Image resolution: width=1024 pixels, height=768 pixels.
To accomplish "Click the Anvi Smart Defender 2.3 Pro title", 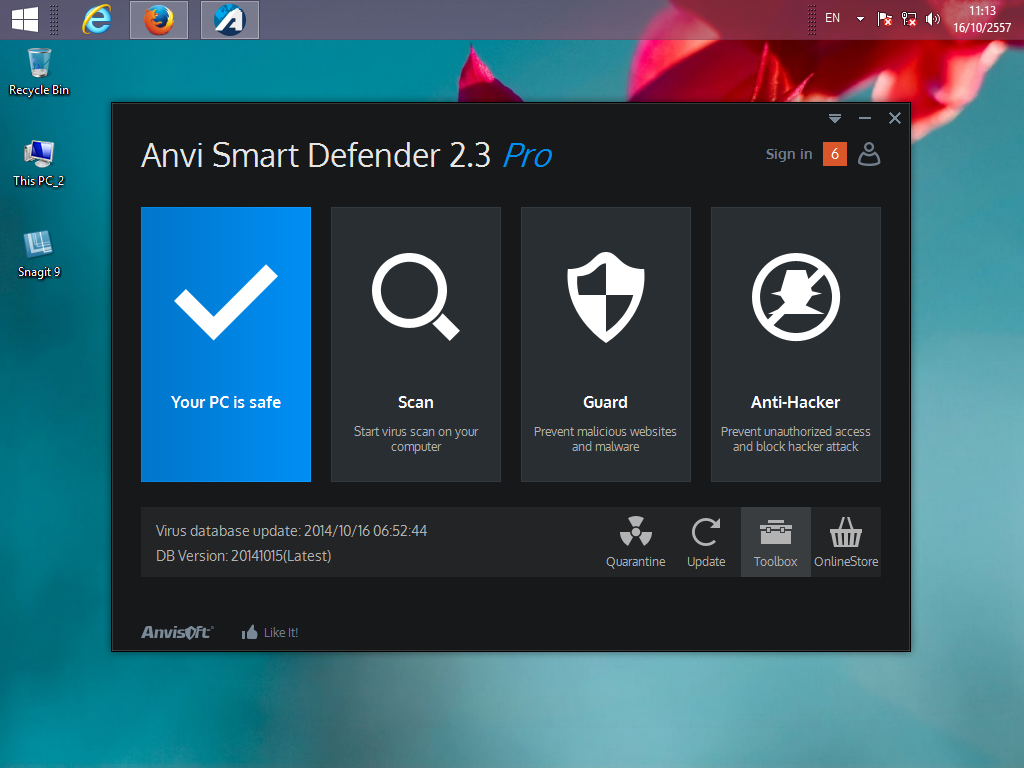I will point(347,155).
